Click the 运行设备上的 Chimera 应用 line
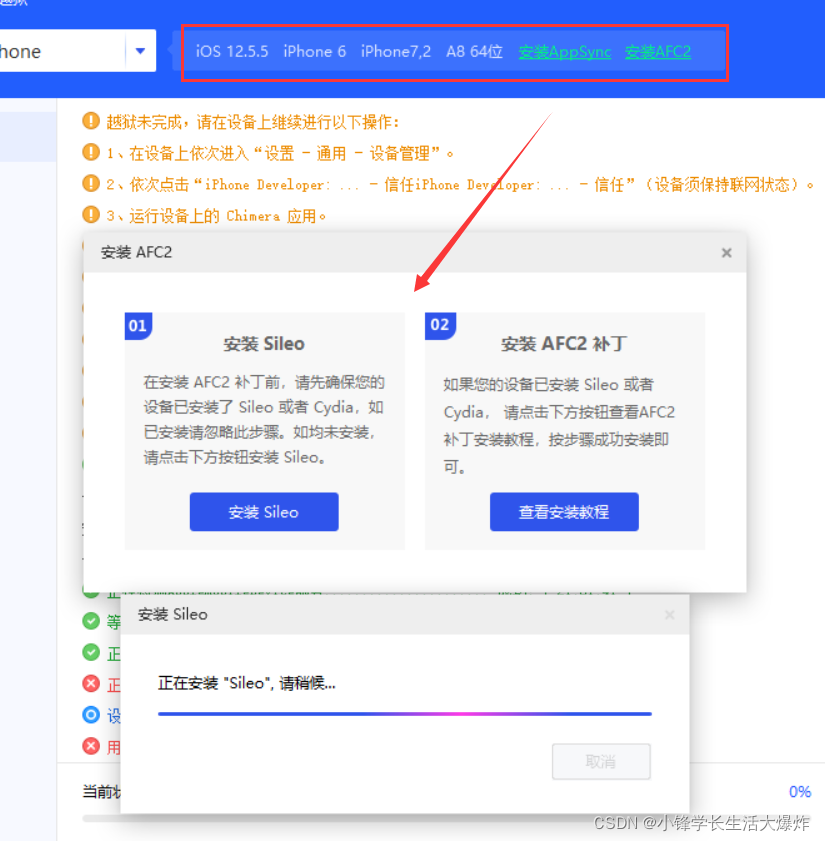 click(x=216, y=216)
